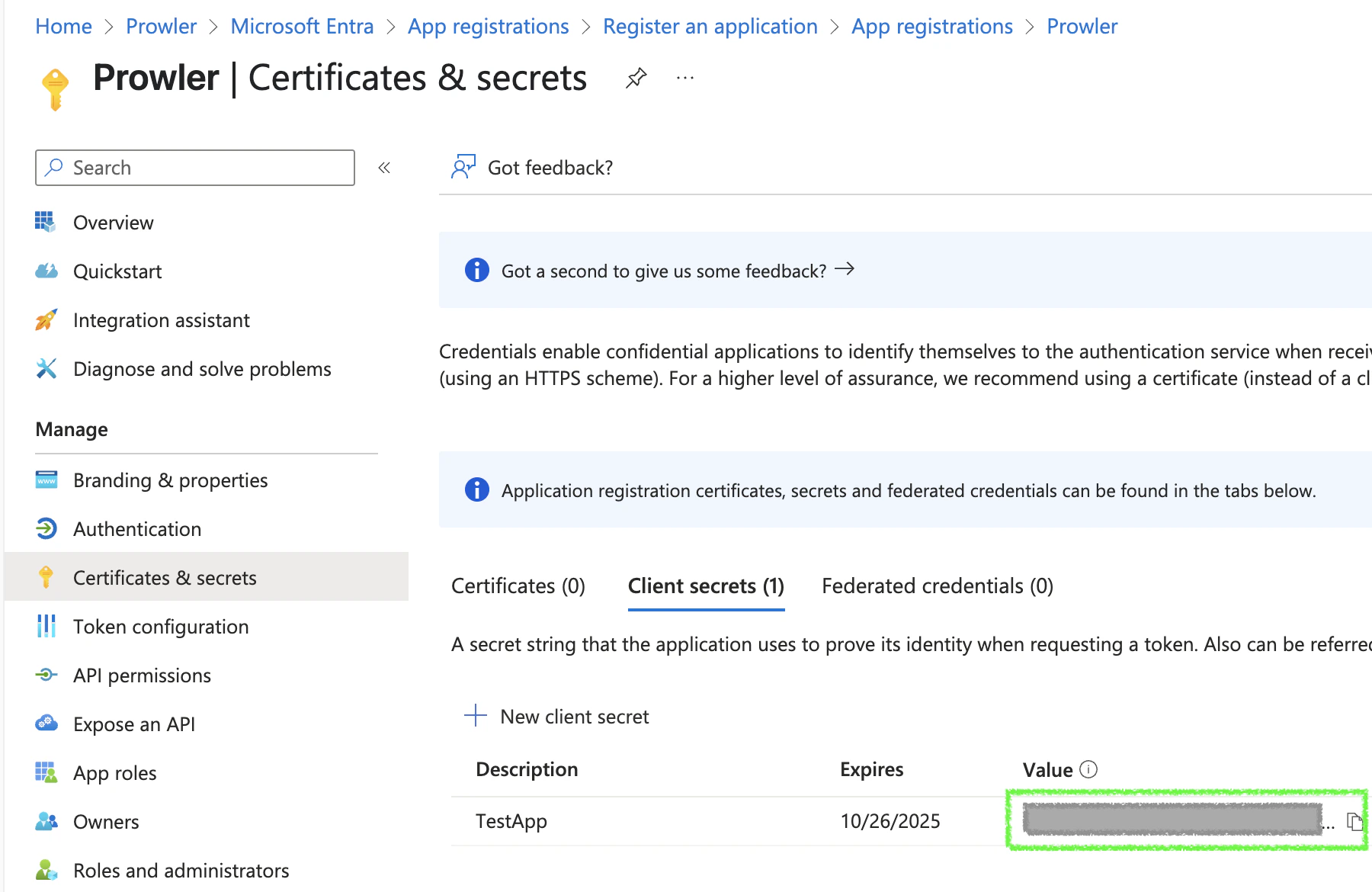
Task: Focus the sidebar Search field
Action: [195, 168]
